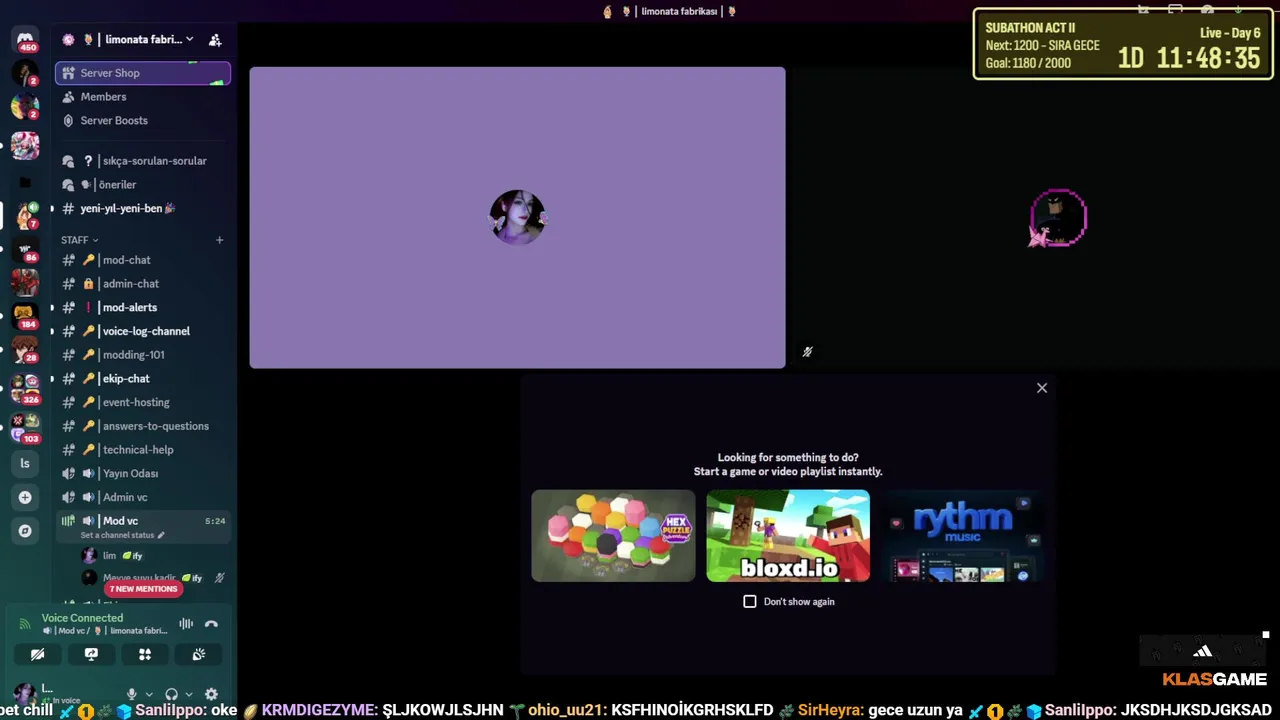
Task: Open noise suppression waveform icon
Action: tap(186, 624)
